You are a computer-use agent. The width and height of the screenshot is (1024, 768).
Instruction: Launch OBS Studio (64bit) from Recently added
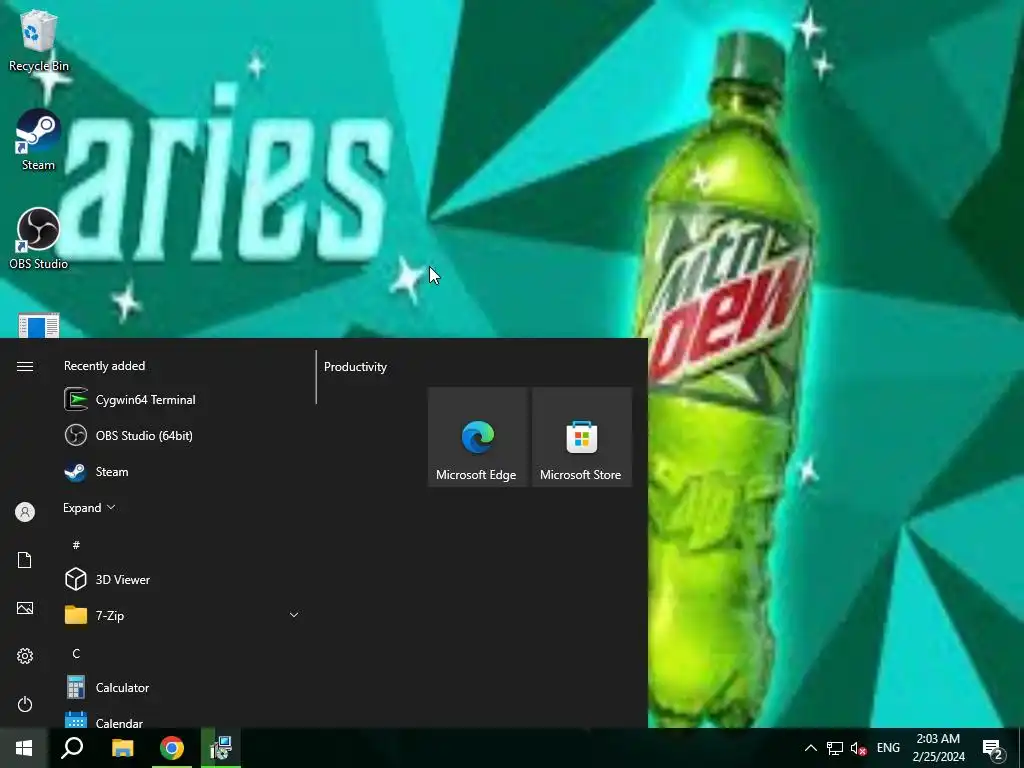[x=183, y=436]
